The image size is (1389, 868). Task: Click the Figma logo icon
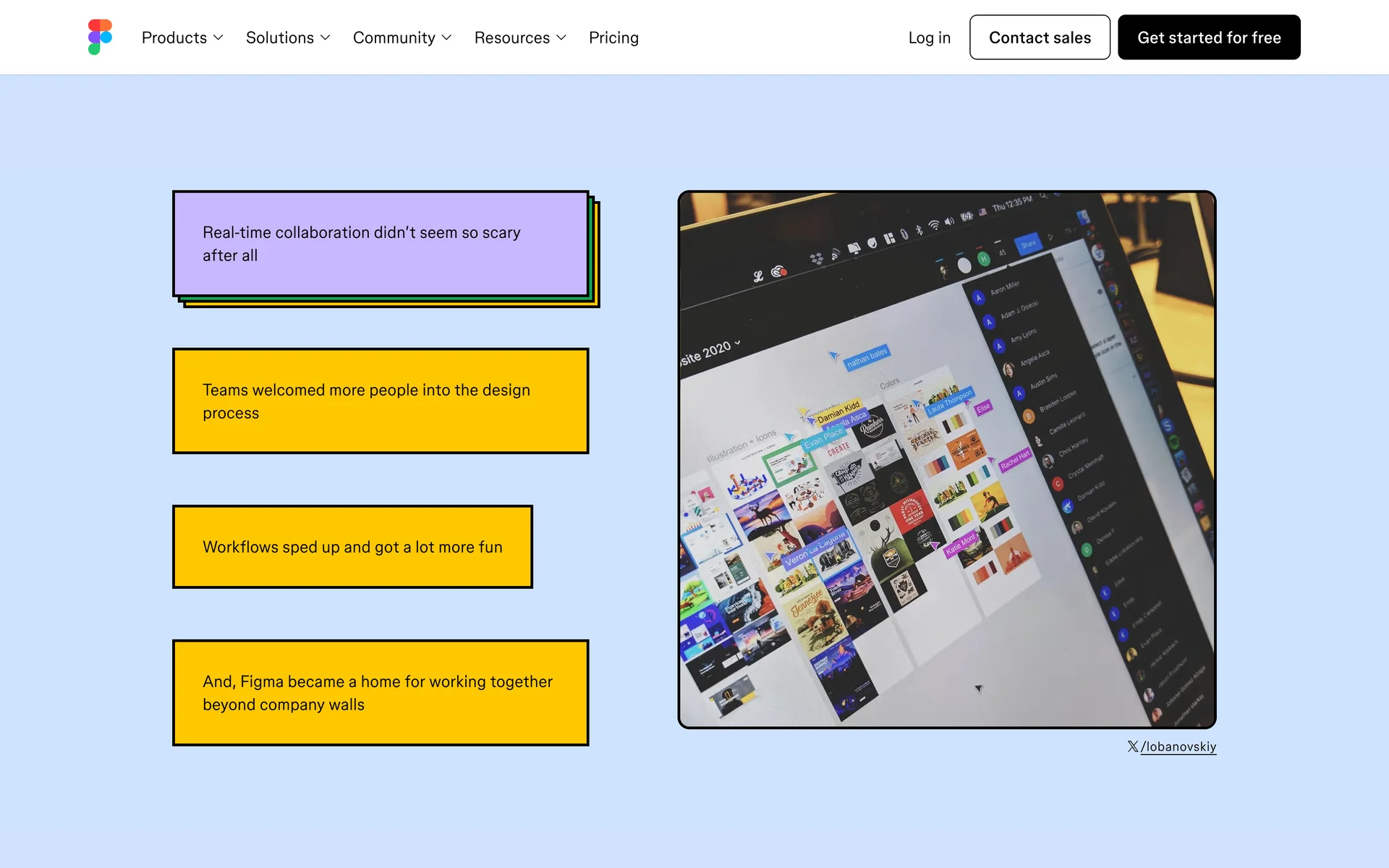100,37
